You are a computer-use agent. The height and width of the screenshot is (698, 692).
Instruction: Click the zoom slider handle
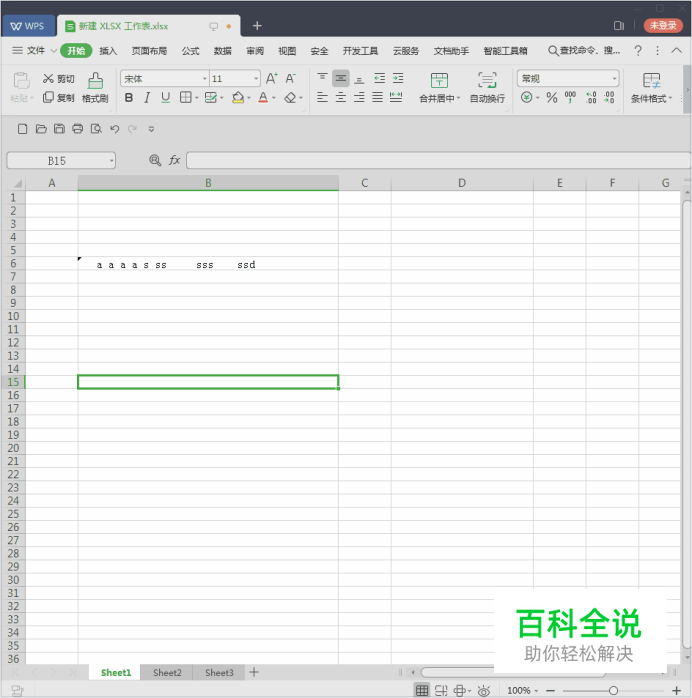tap(613, 690)
